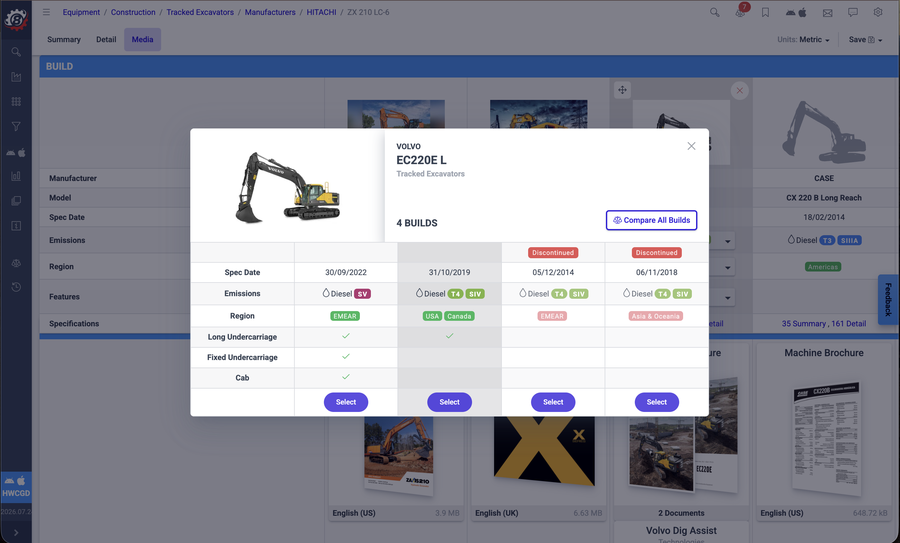Click the SV emissions tag in first build

pyautogui.click(x=362, y=294)
